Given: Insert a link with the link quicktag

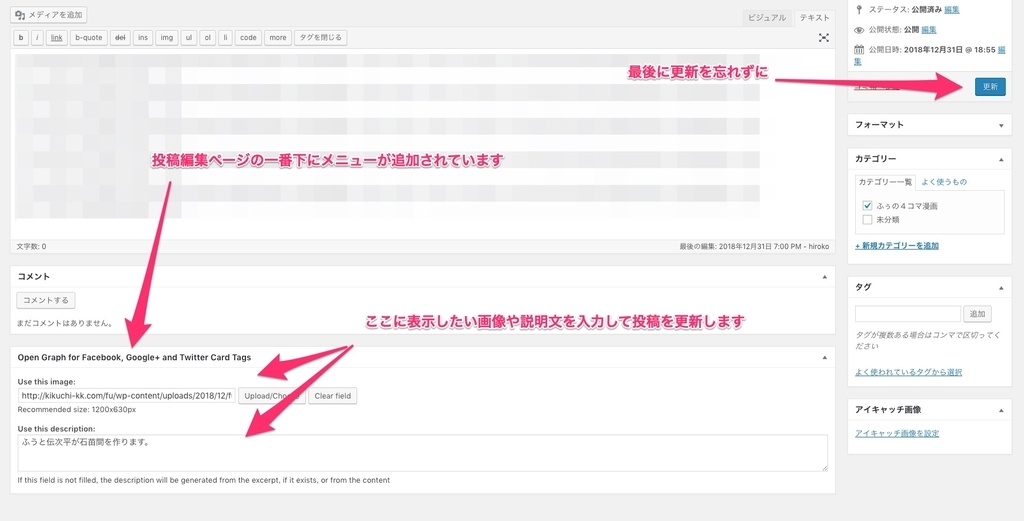Looking at the screenshot, I should pyautogui.click(x=57, y=38).
